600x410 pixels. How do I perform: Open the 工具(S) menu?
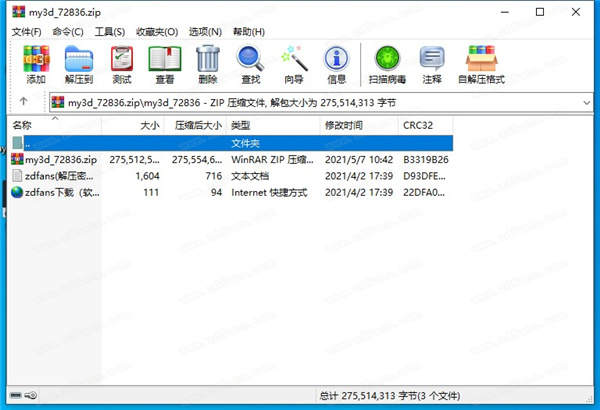pos(110,32)
